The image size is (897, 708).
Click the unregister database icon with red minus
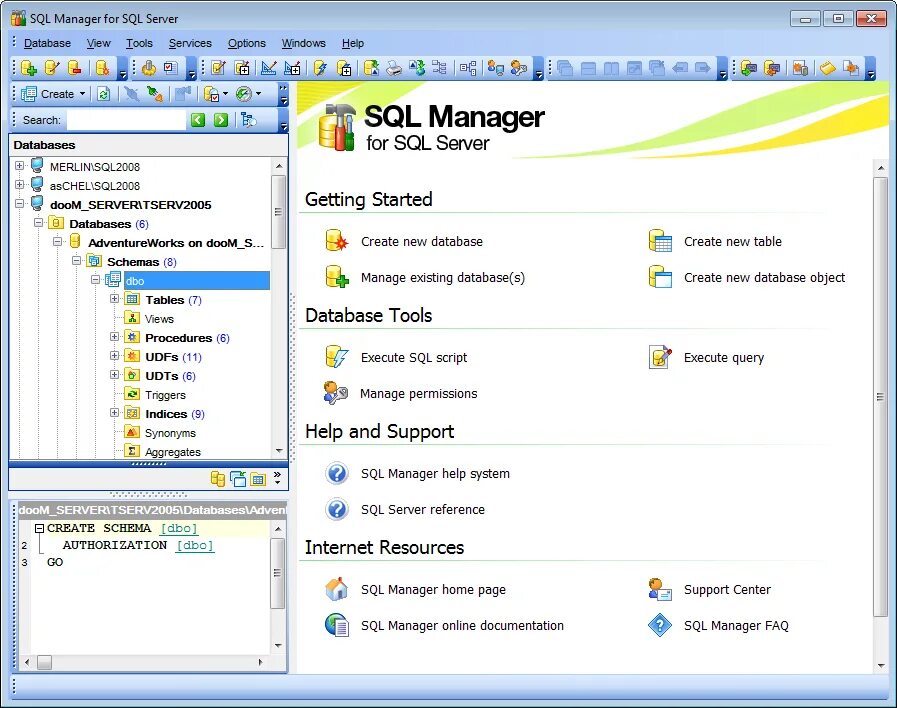[x=75, y=68]
